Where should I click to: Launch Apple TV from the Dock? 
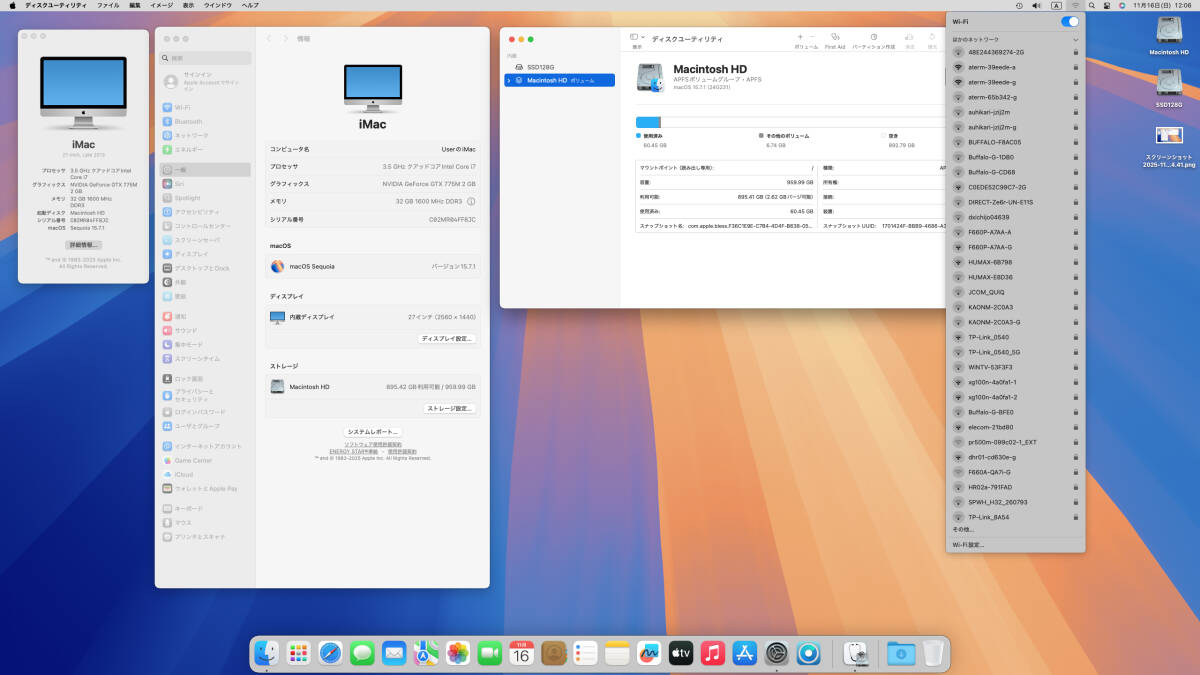coord(681,653)
